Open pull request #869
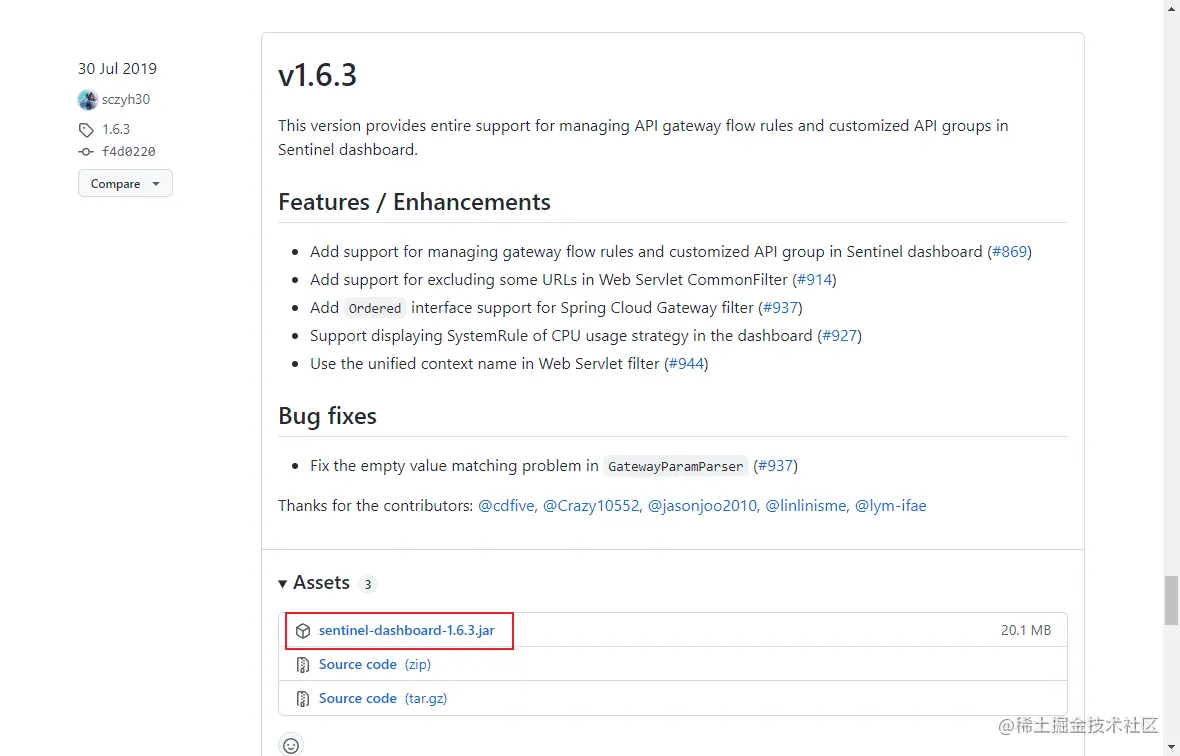 coord(1009,252)
